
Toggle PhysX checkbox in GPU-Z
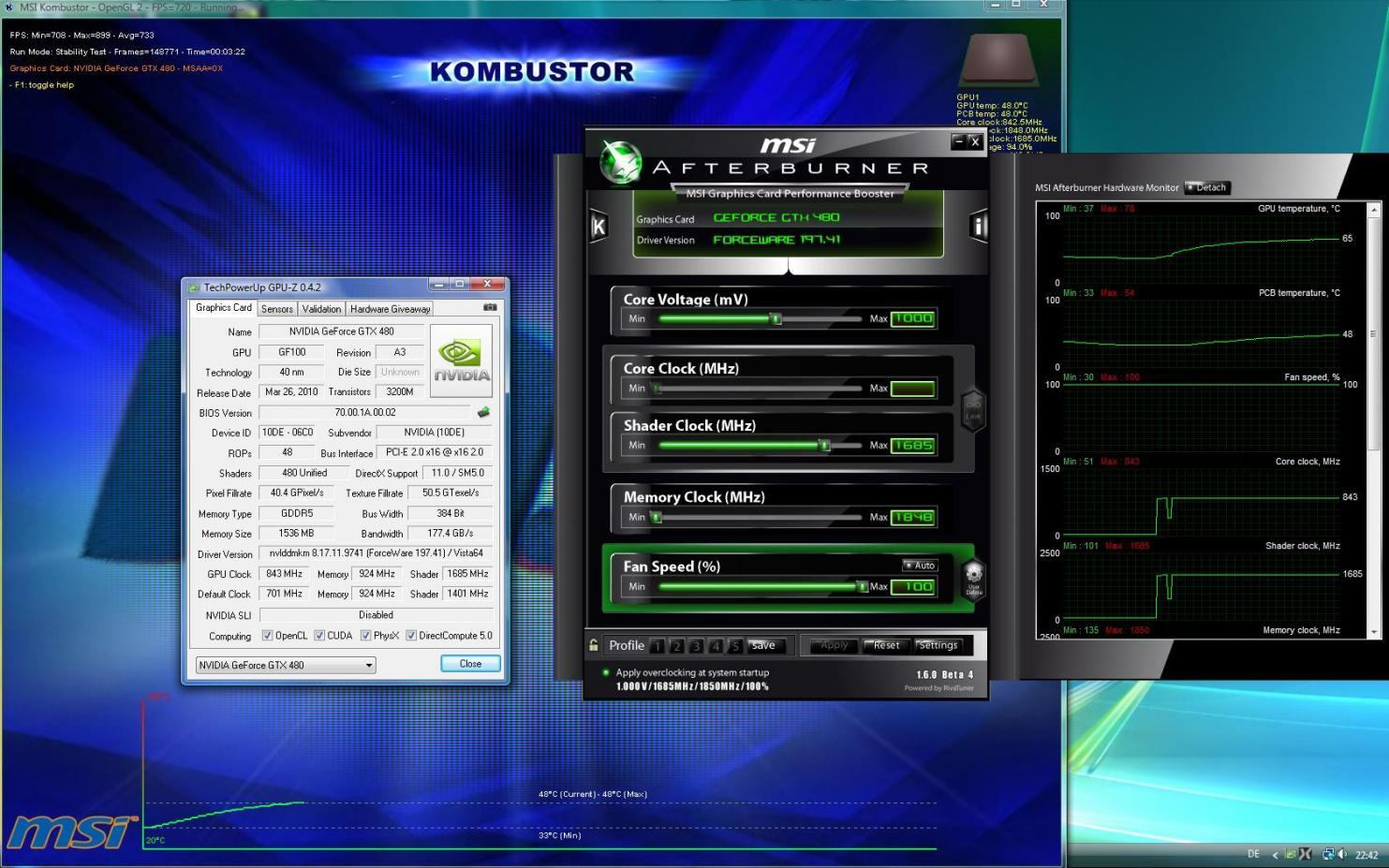(365, 636)
